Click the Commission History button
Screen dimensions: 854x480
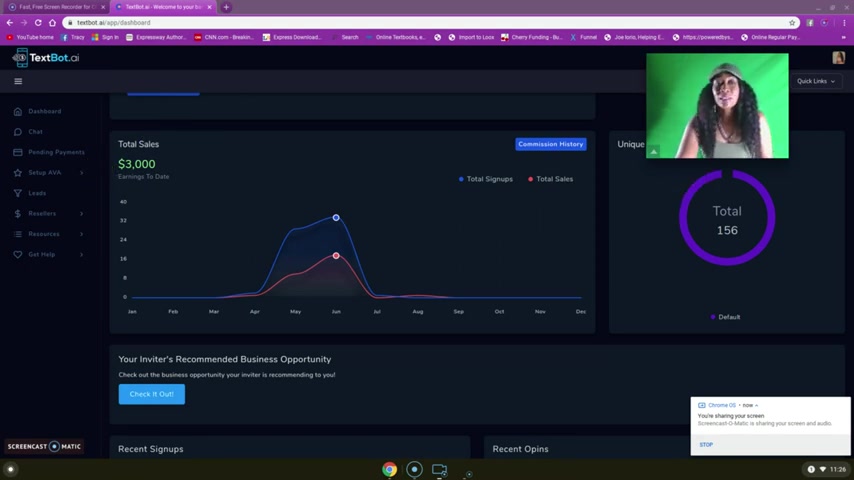[x=551, y=144]
